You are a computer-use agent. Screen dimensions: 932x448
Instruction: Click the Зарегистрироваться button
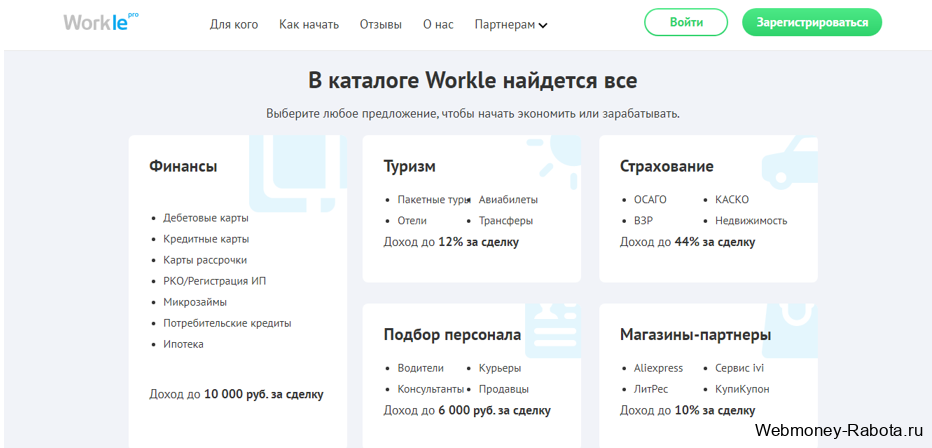[x=812, y=23]
